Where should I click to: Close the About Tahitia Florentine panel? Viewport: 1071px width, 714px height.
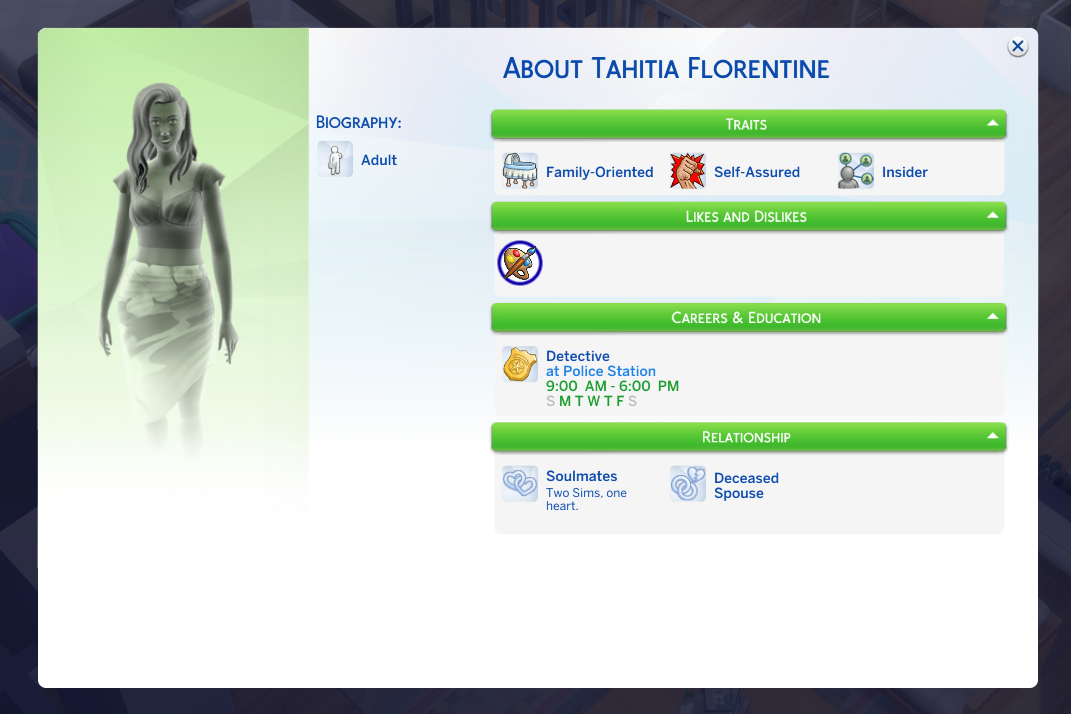pos(1017,46)
